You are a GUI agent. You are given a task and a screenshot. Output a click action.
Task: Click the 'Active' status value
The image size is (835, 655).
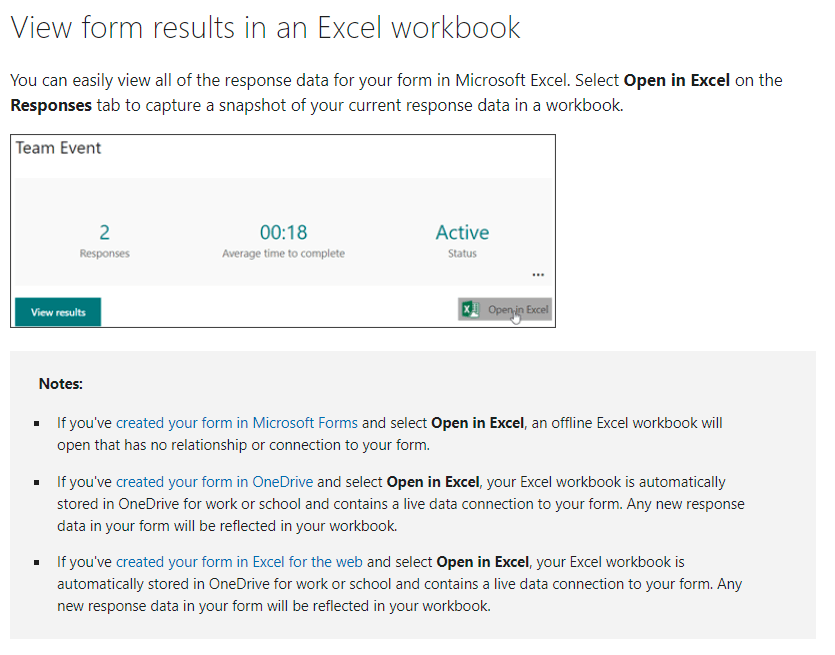tap(462, 233)
